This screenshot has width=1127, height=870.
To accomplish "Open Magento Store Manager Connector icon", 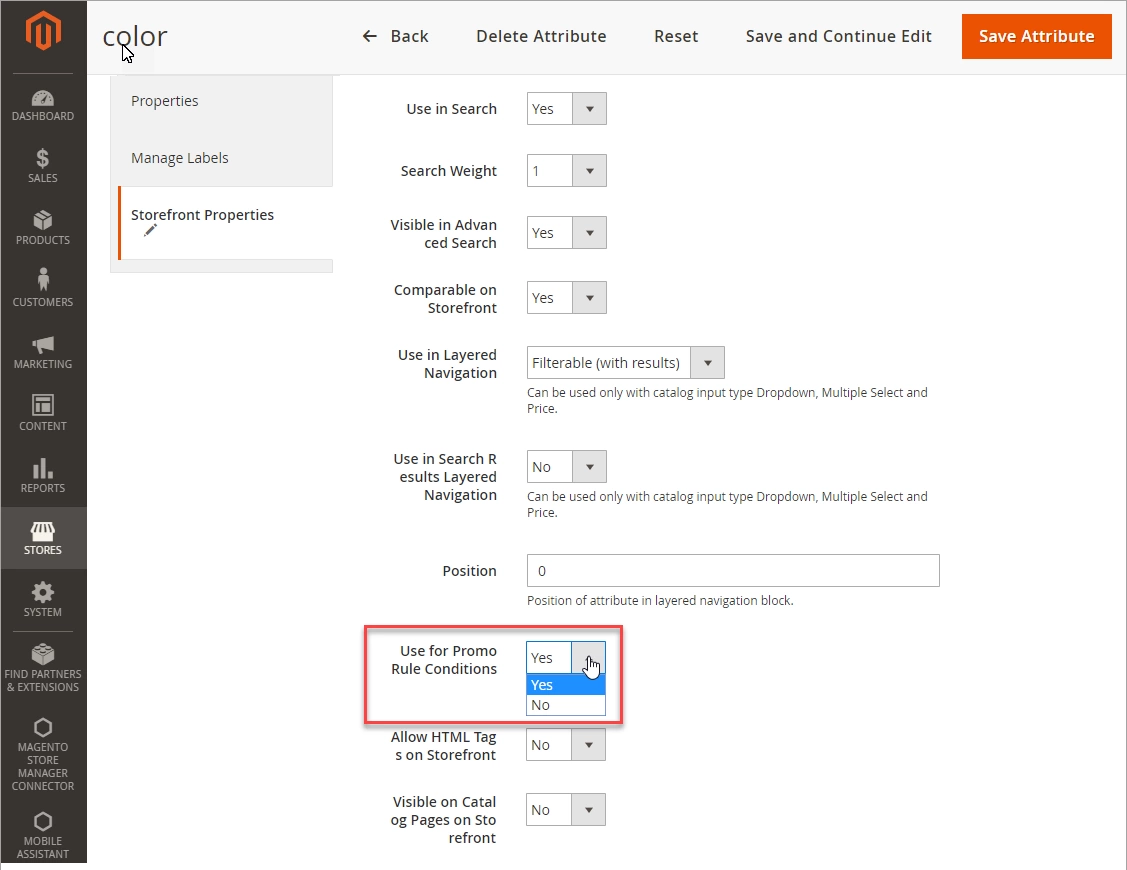I will [42, 727].
